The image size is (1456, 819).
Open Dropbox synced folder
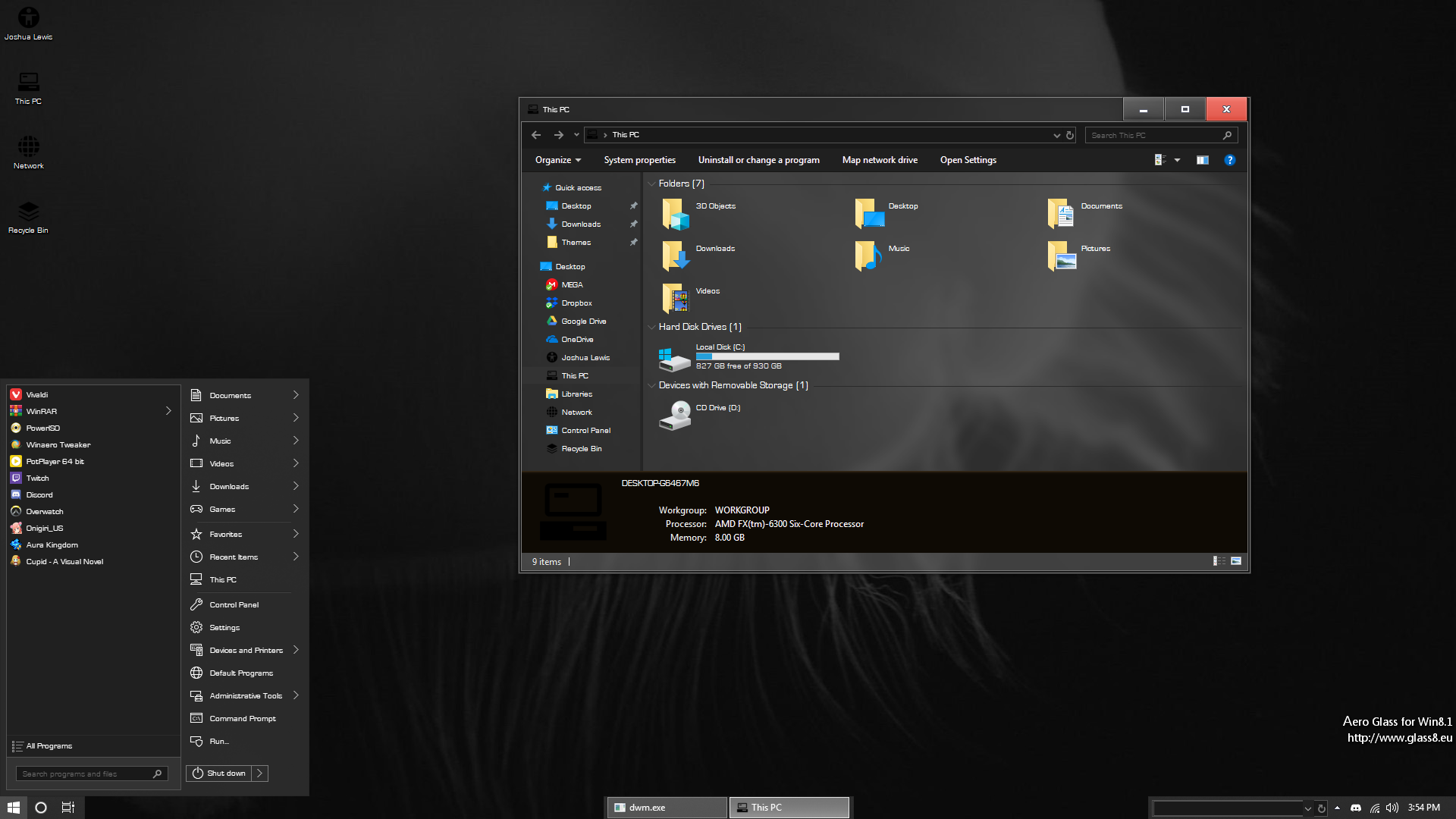(x=576, y=302)
